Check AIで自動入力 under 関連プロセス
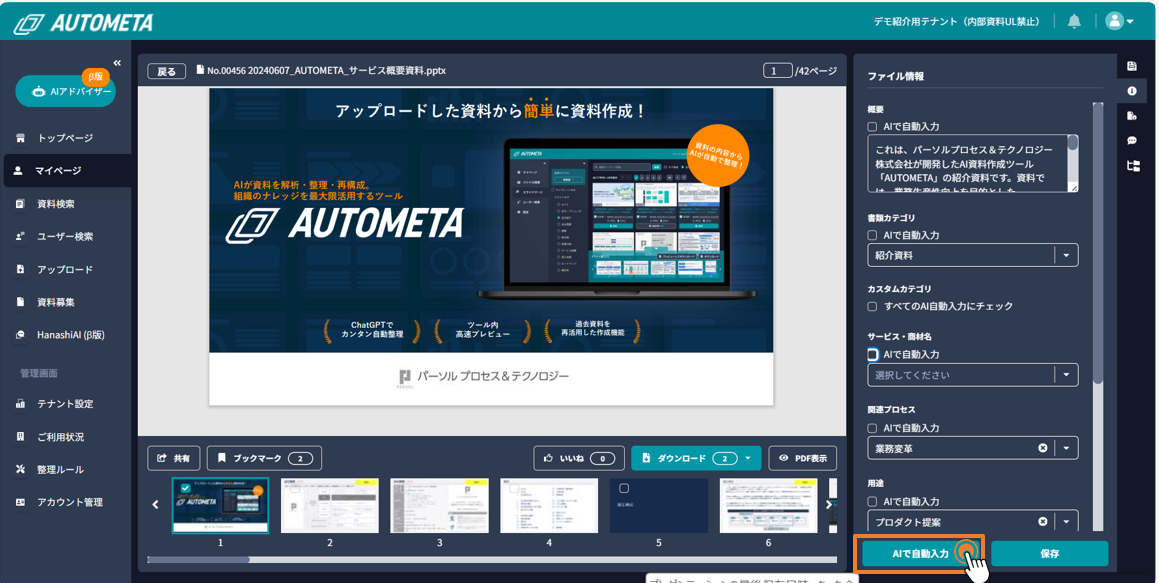Screen dimensions: 1159x583 coord(872,428)
